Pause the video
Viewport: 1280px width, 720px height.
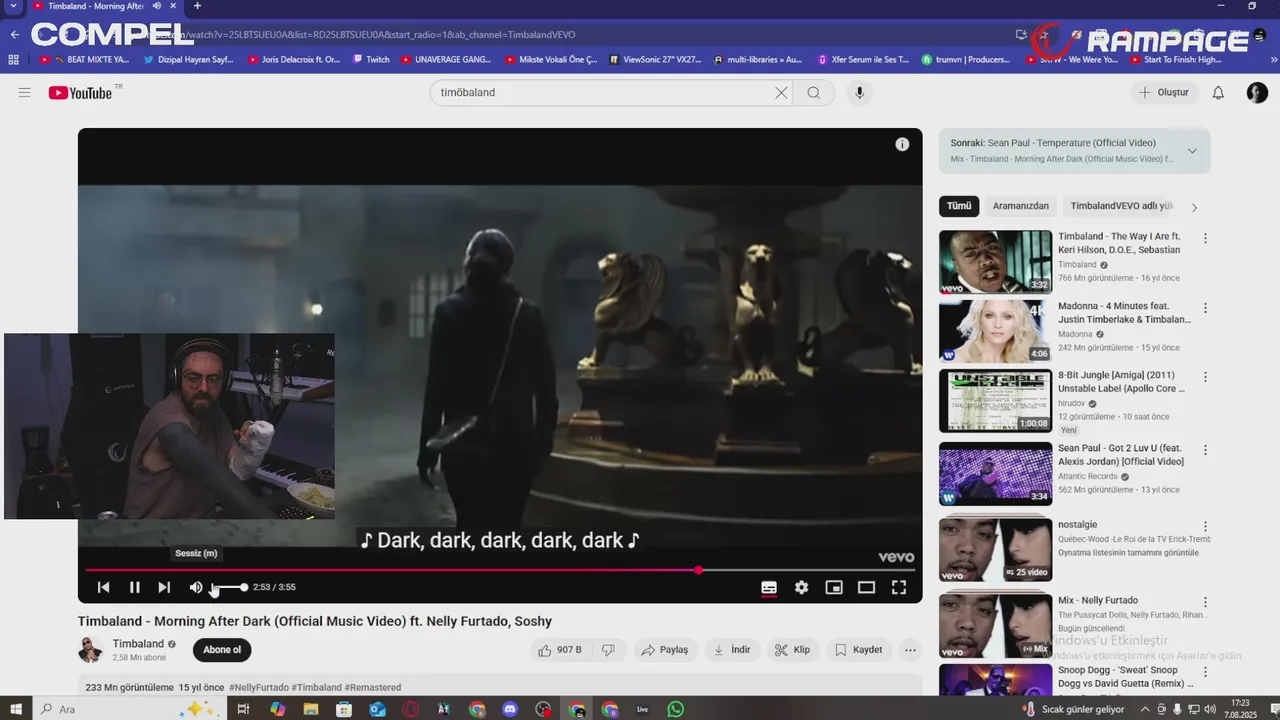click(134, 587)
